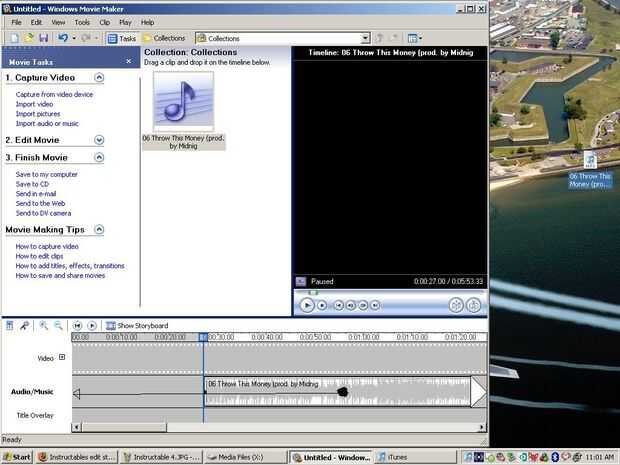Click the Take Picture icon
The height and width of the screenshot is (465, 620).
click(473, 305)
